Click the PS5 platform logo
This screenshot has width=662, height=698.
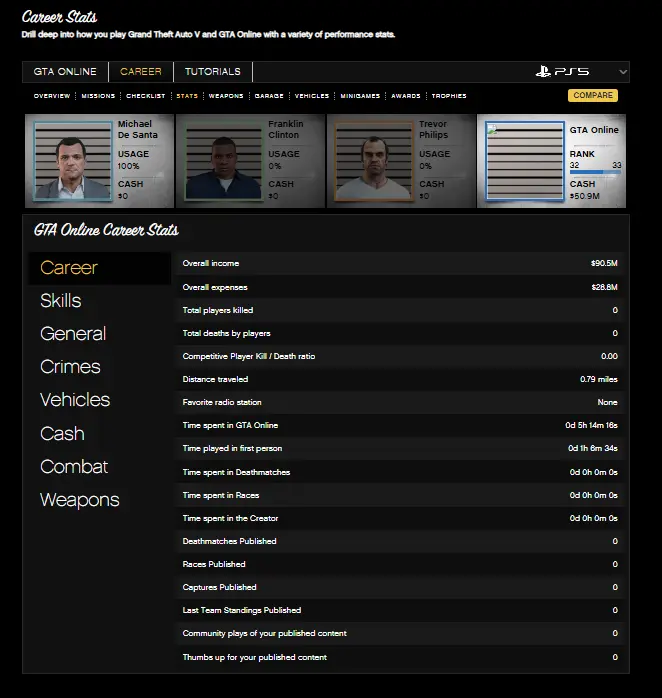(561, 72)
